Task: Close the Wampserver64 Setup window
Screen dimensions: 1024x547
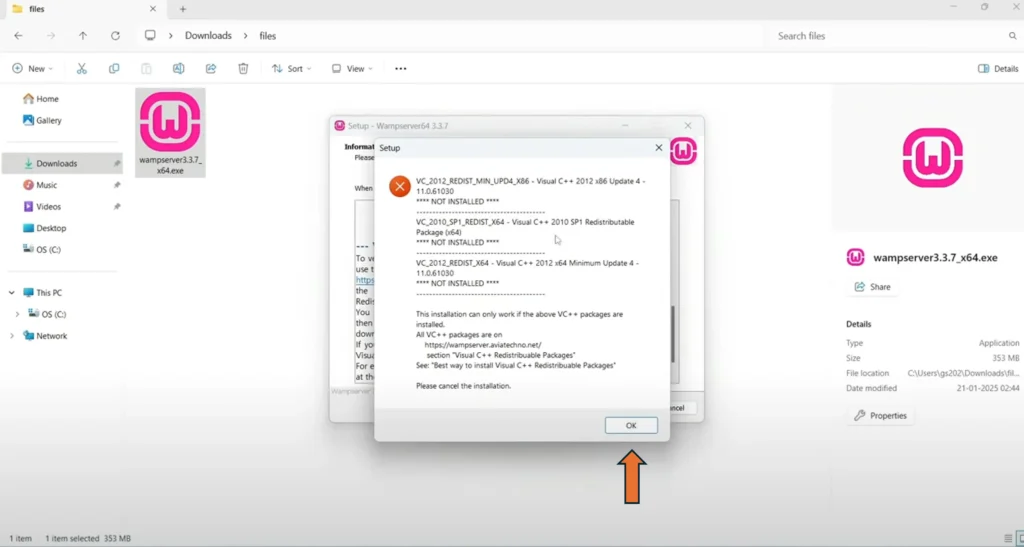Action: click(688, 125)
